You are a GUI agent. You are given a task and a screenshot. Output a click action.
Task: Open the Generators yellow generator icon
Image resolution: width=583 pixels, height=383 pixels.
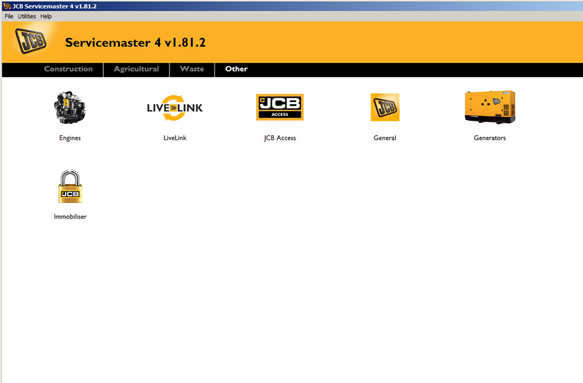coord(490,107)
